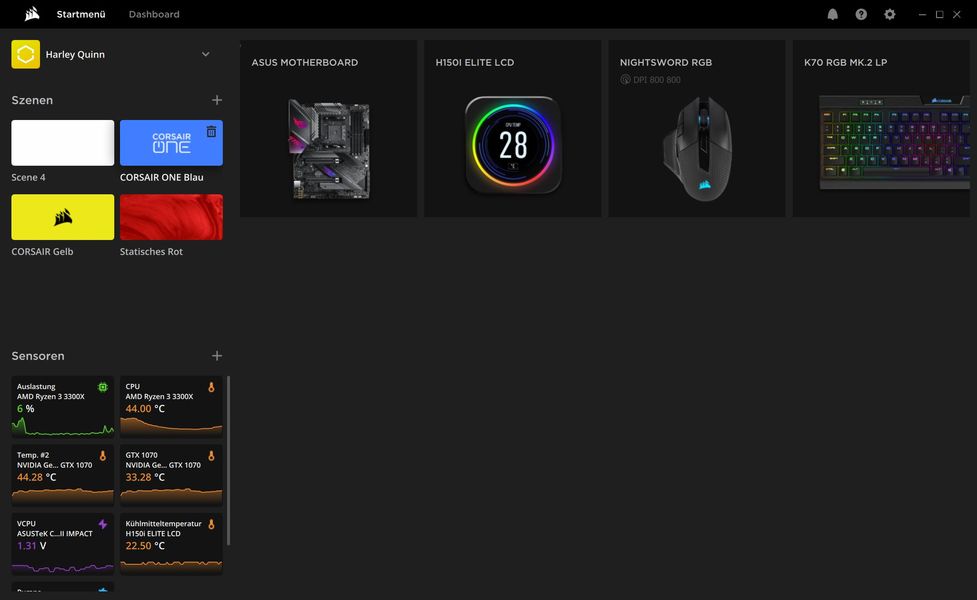Viewport: 977px width, 600px height.
Task: Add a new sensor with plus icon
Action: [217, 356]
